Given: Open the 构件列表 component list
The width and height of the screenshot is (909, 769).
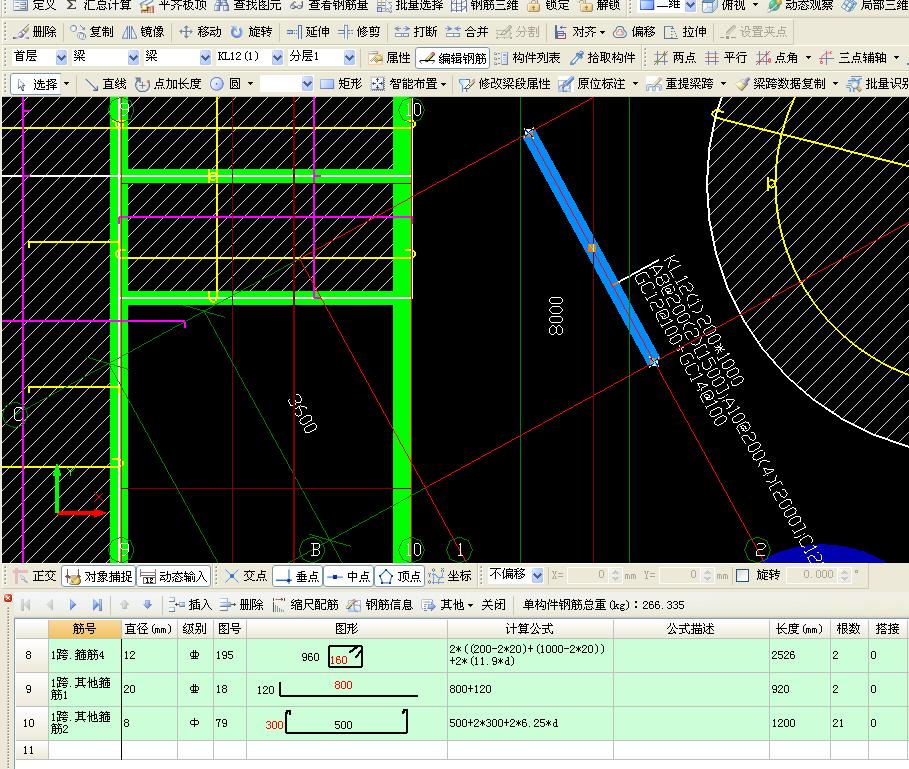Looking at the screenshot, I should click(527, 57).
